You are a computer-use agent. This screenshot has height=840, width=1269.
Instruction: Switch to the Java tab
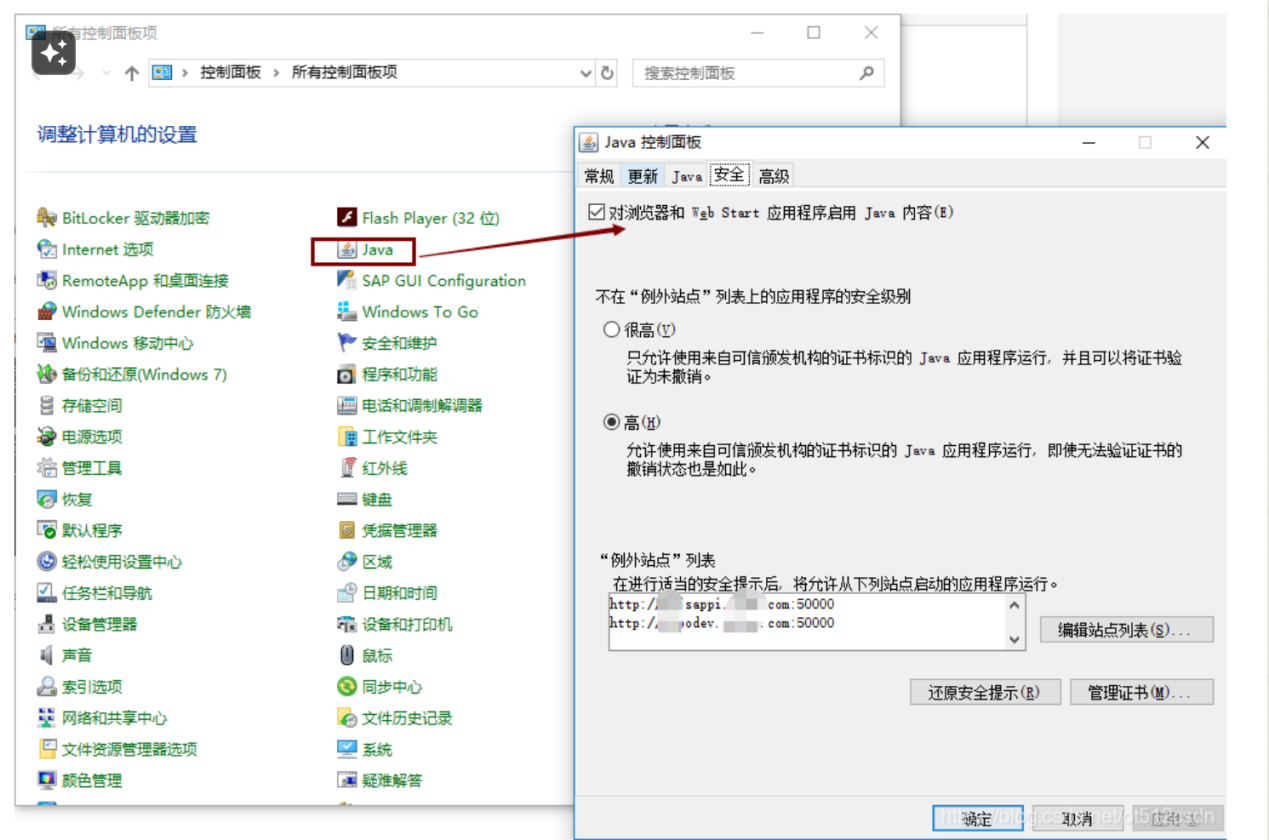(686, 176)
